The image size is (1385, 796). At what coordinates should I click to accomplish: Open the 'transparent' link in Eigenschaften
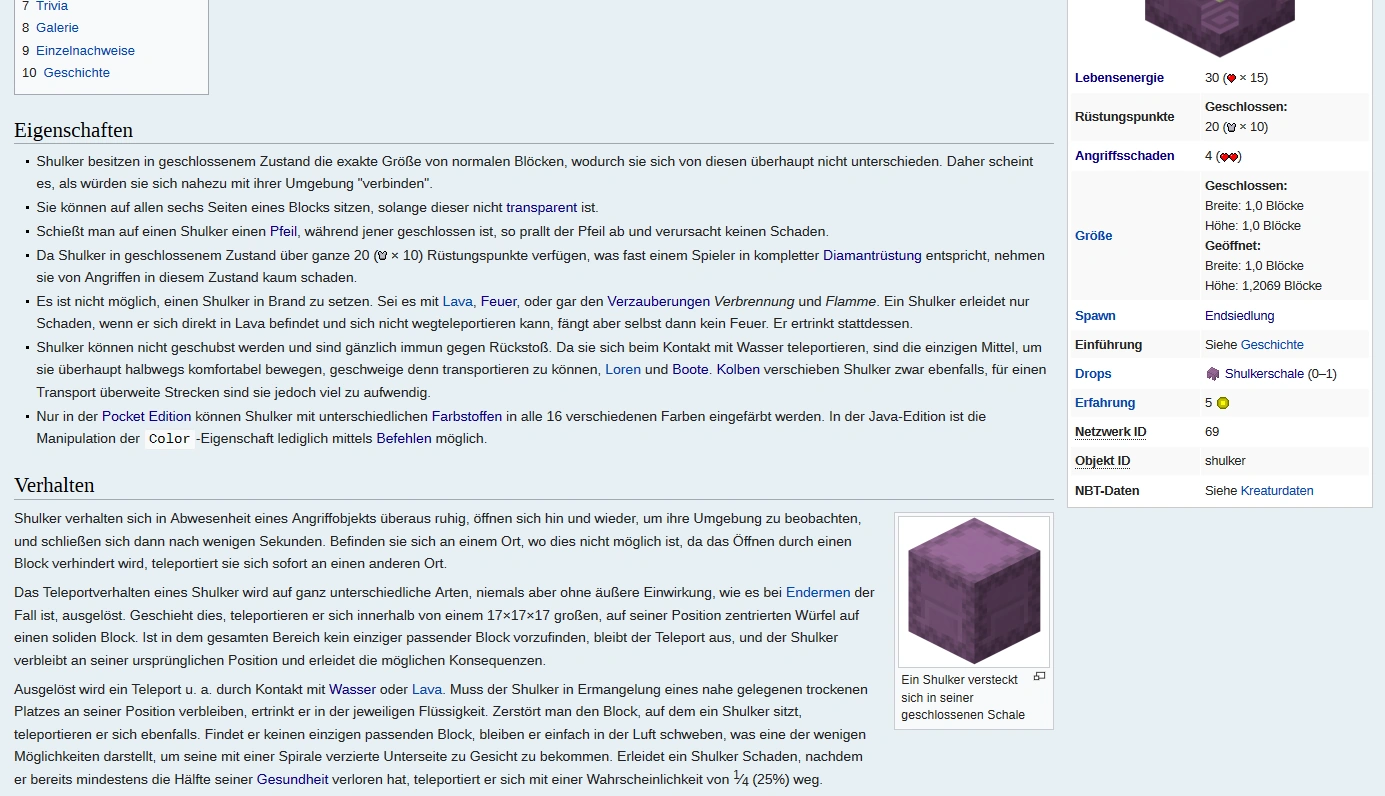click(542, 208)
